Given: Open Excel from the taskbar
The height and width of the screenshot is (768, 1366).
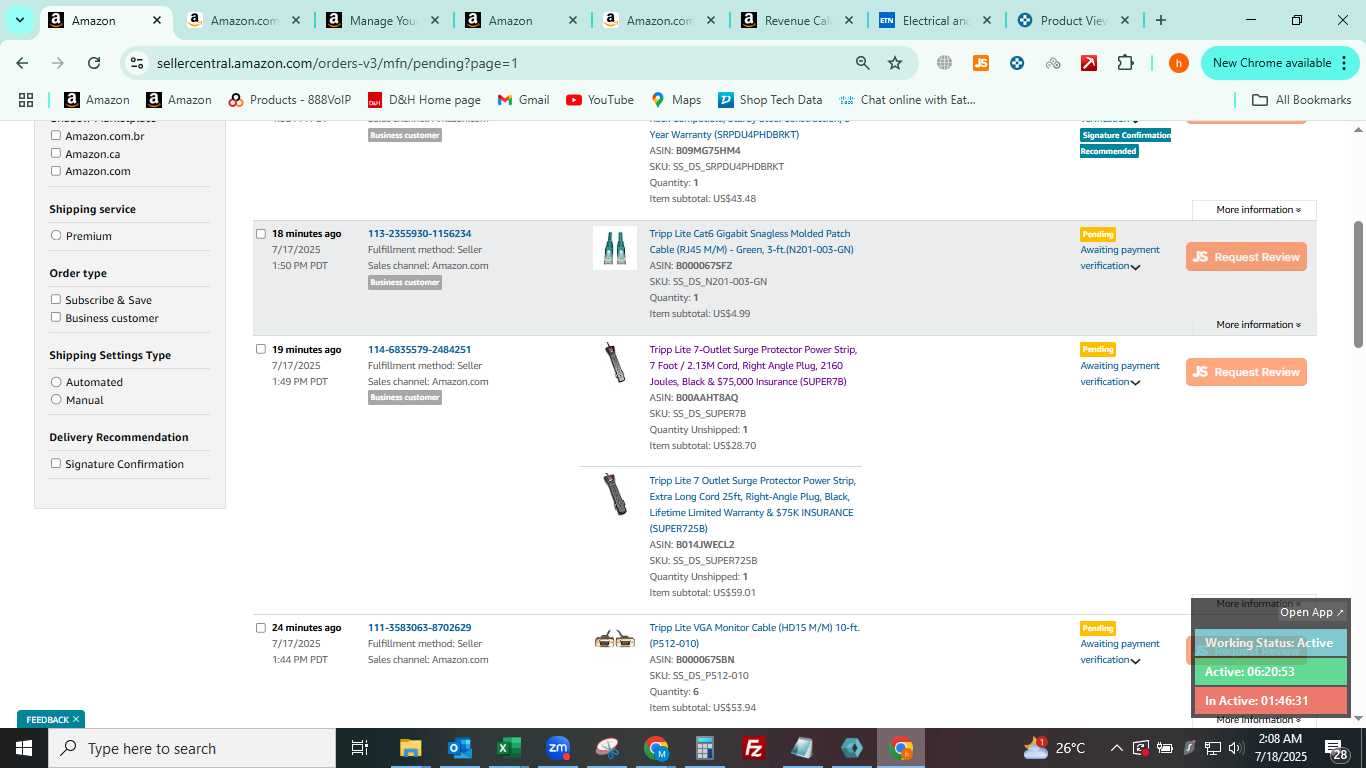Looking at the screenshot, I should tap(509, 748).
